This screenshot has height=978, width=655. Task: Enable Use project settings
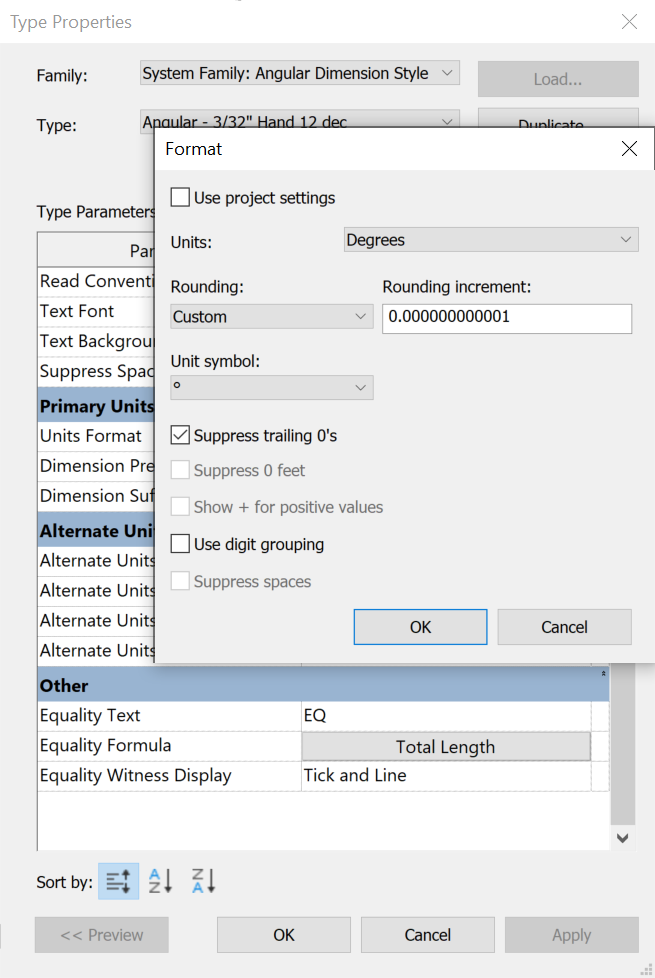(180, 196)
